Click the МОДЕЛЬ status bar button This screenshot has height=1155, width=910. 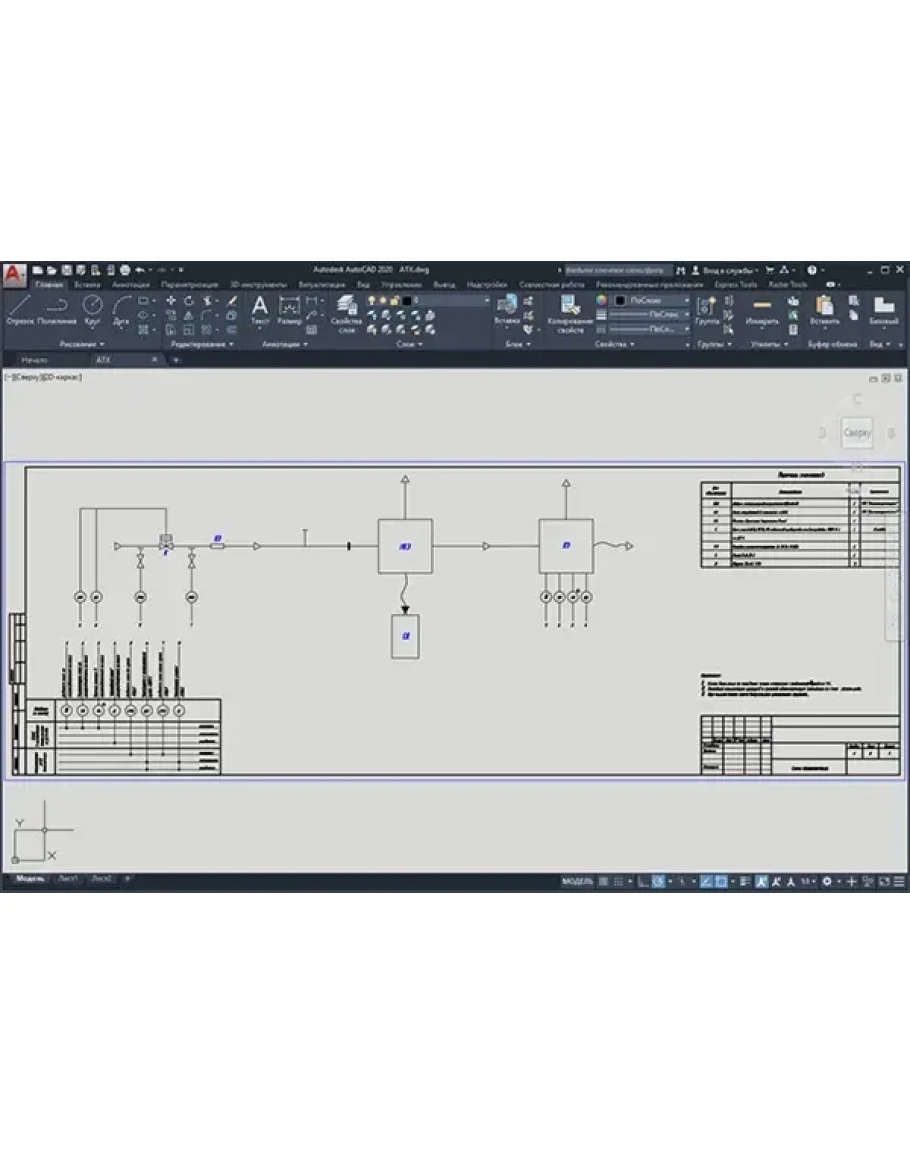pyautogui.click(x=577, y=881)
